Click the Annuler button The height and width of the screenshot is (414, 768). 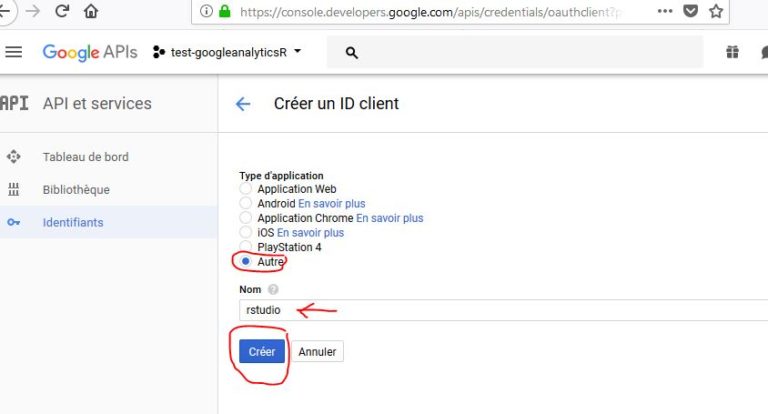317,352
